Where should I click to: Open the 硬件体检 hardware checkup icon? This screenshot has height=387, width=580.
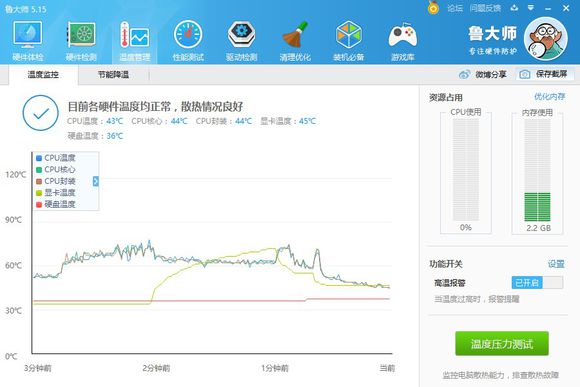click(28, 41)
